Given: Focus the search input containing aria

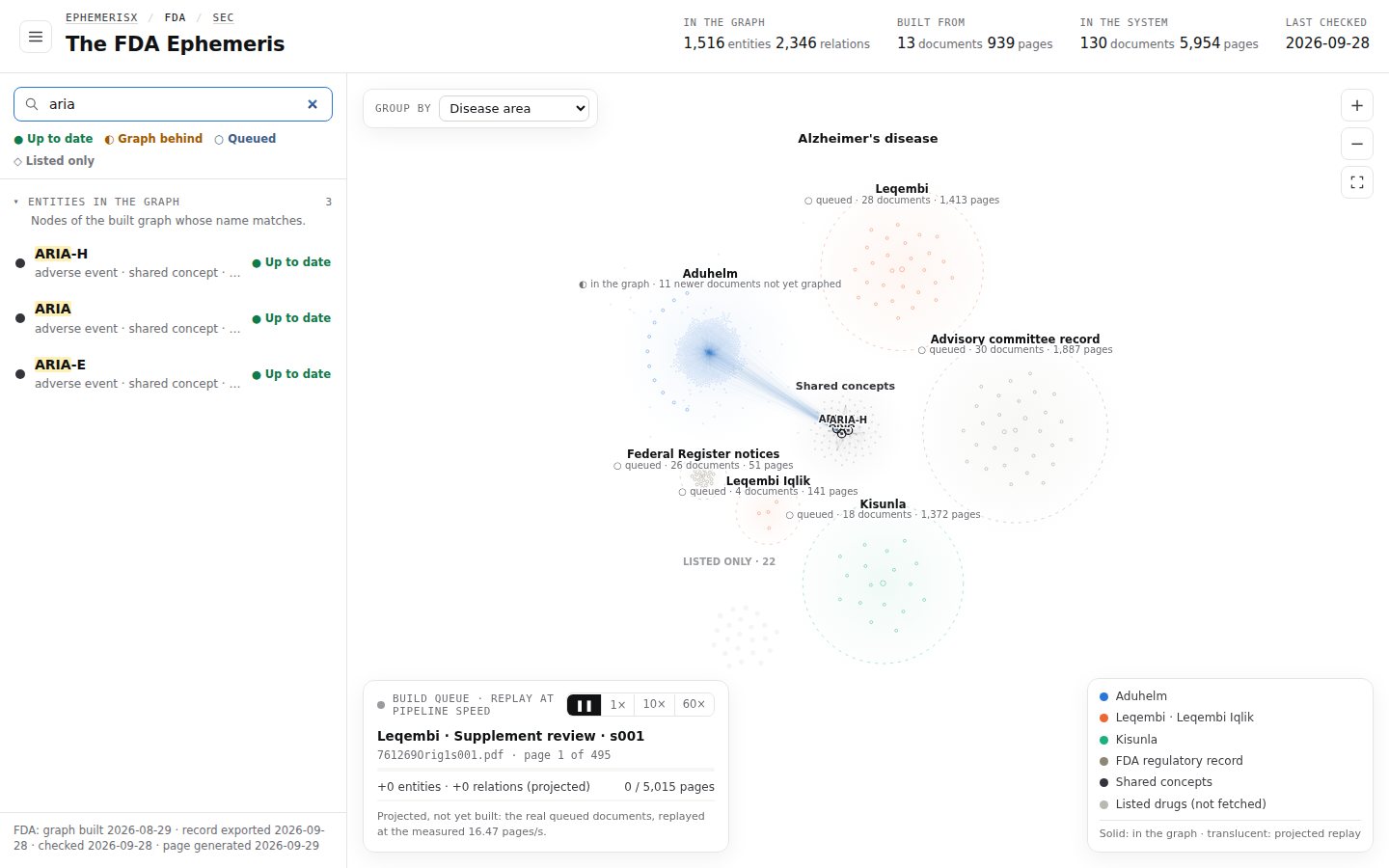Looking at the screenshot, I should coord(174,104).
